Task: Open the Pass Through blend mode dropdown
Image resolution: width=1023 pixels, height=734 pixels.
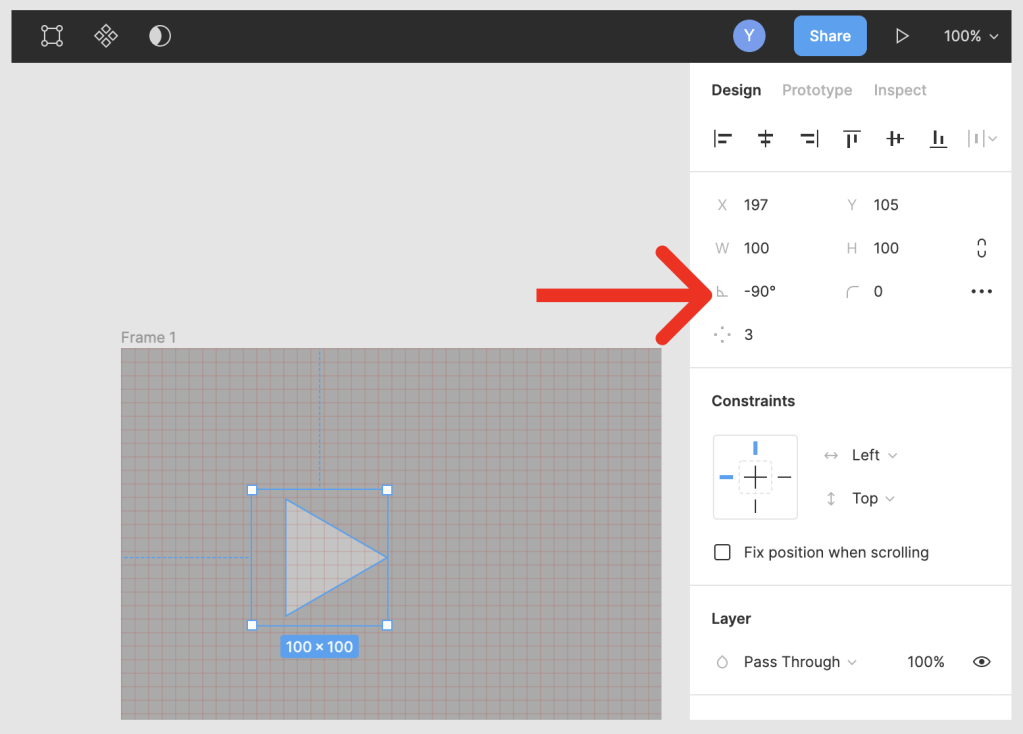Action: tap(800, 662)
